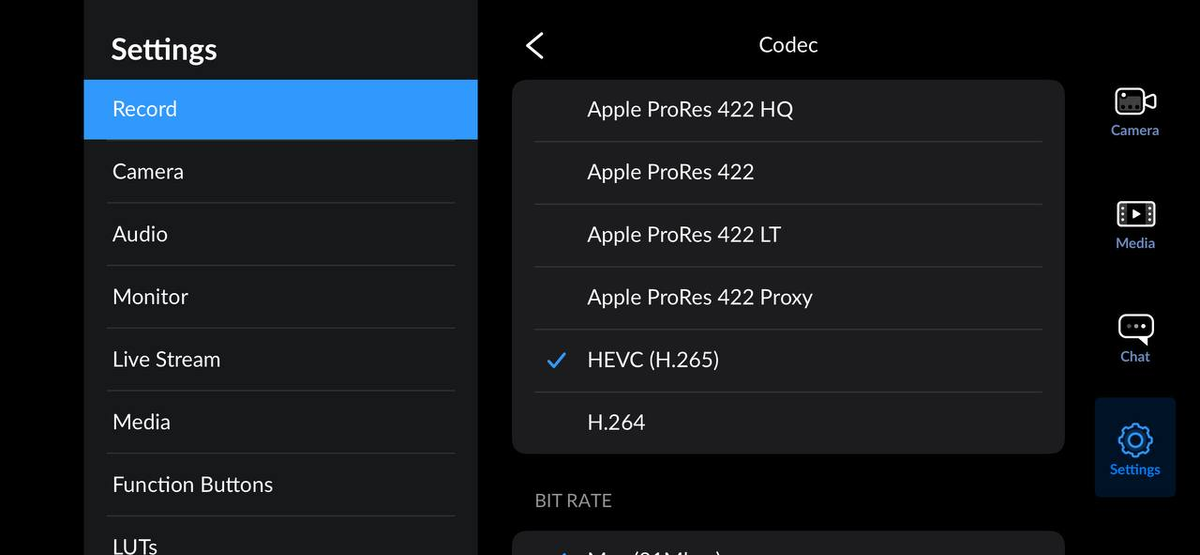Viewport: 1200px width, 555px height.
Task: Open the Record settings section
Action: tap(280, 109)
